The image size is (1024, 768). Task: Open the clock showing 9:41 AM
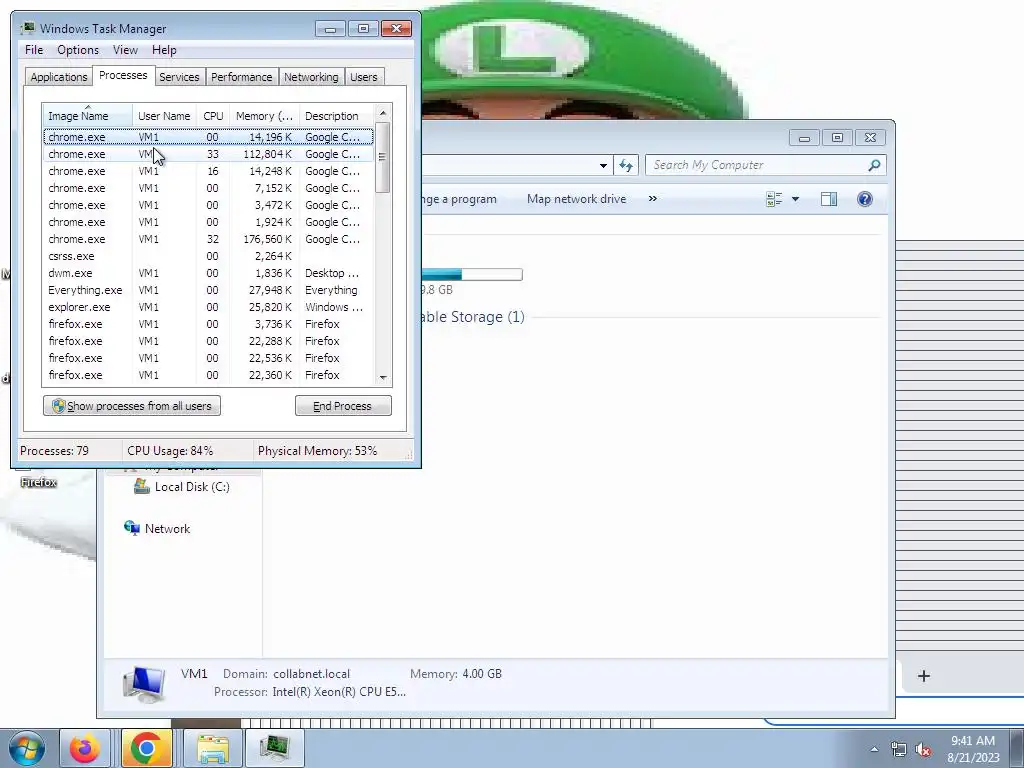click(x=973, y=748)
